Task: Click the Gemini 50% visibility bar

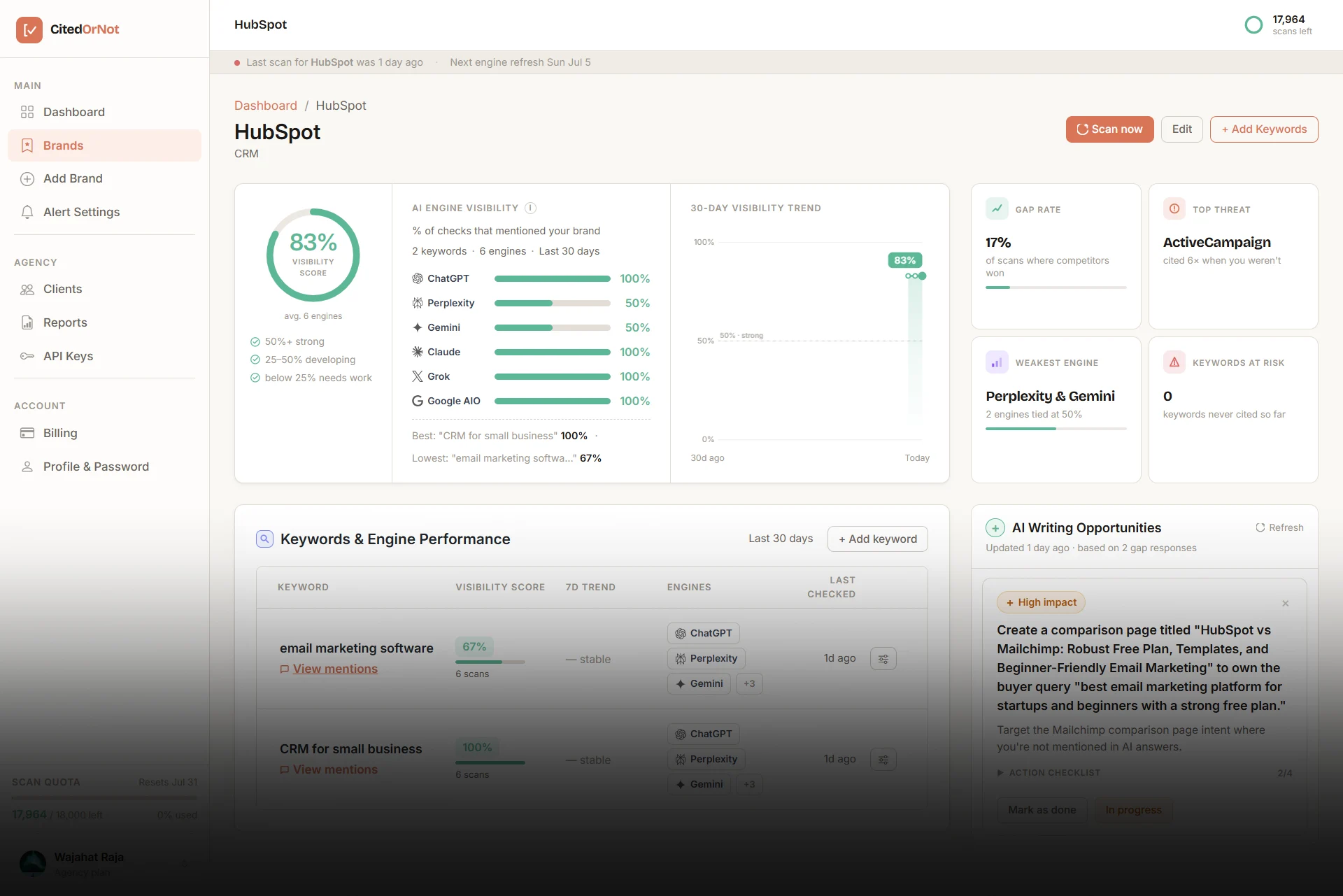Action: point(553,327)
